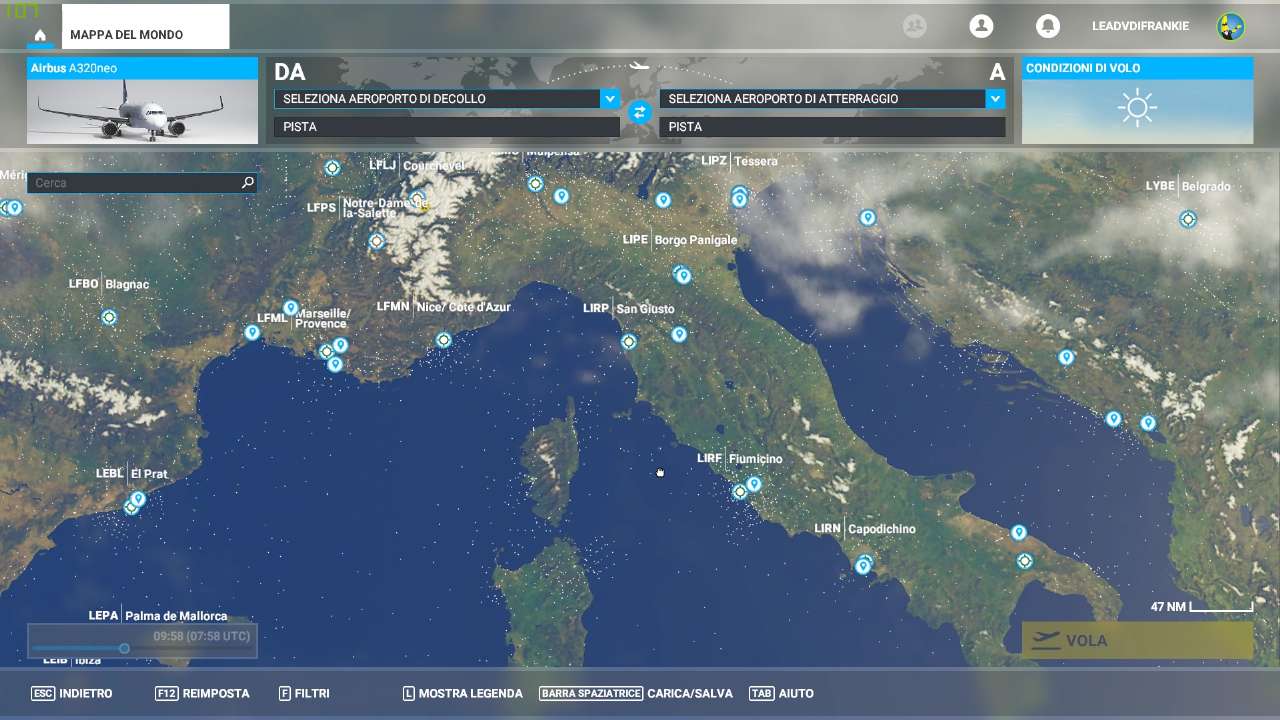The height and width of the screenshot is (720, 1280).
Task: Expand the departure airport dropdown arrow
Action: click(609, 99)
